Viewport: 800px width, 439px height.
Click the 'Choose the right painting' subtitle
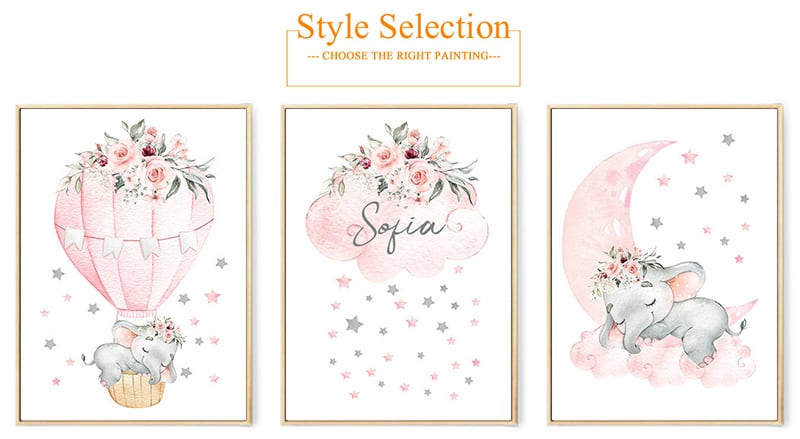(x=404, y=56)
